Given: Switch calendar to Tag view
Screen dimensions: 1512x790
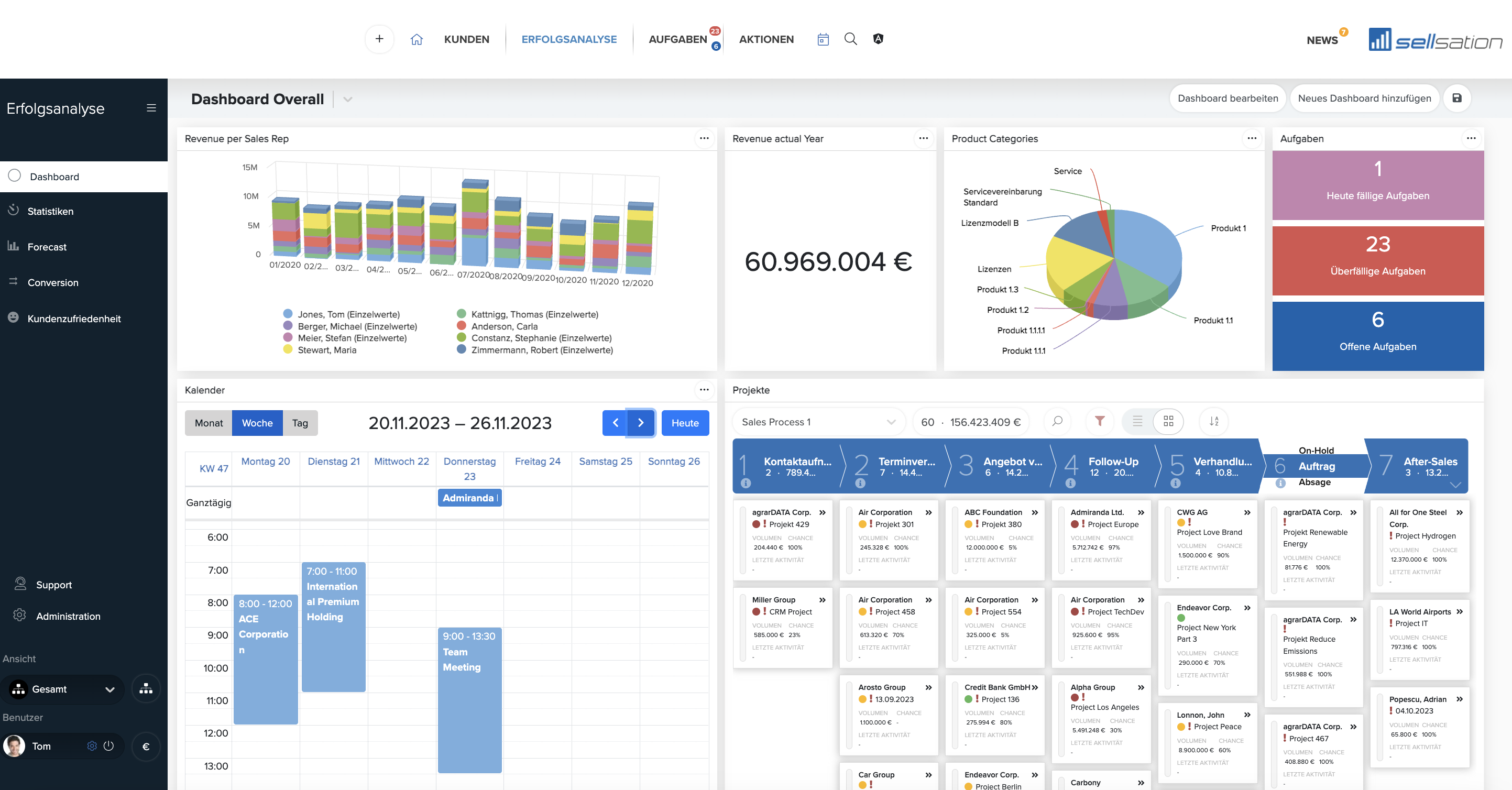Looking at the screenshot, I should tap(300, 423).
